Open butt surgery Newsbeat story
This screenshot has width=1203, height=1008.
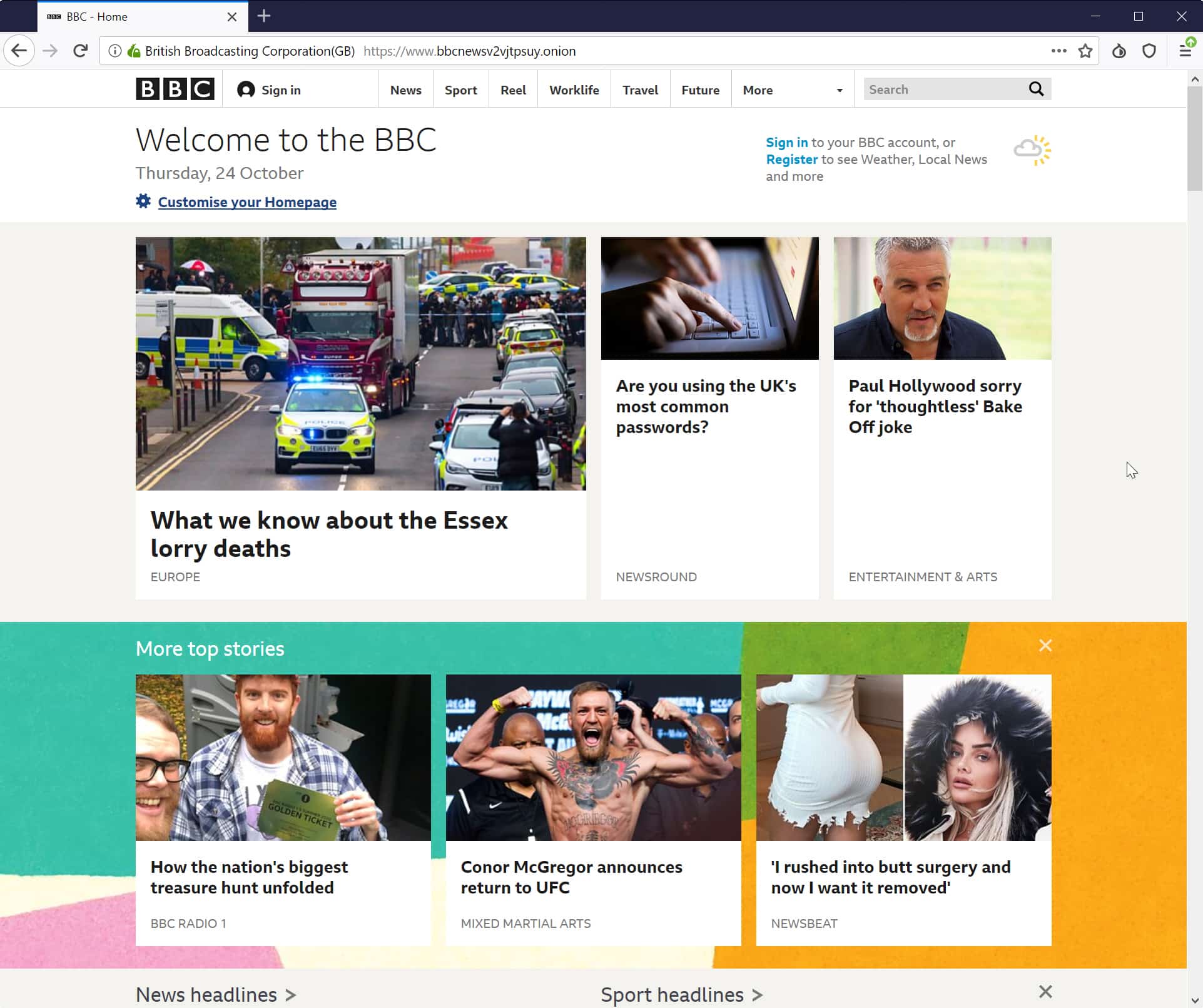(x=890, y=877)
